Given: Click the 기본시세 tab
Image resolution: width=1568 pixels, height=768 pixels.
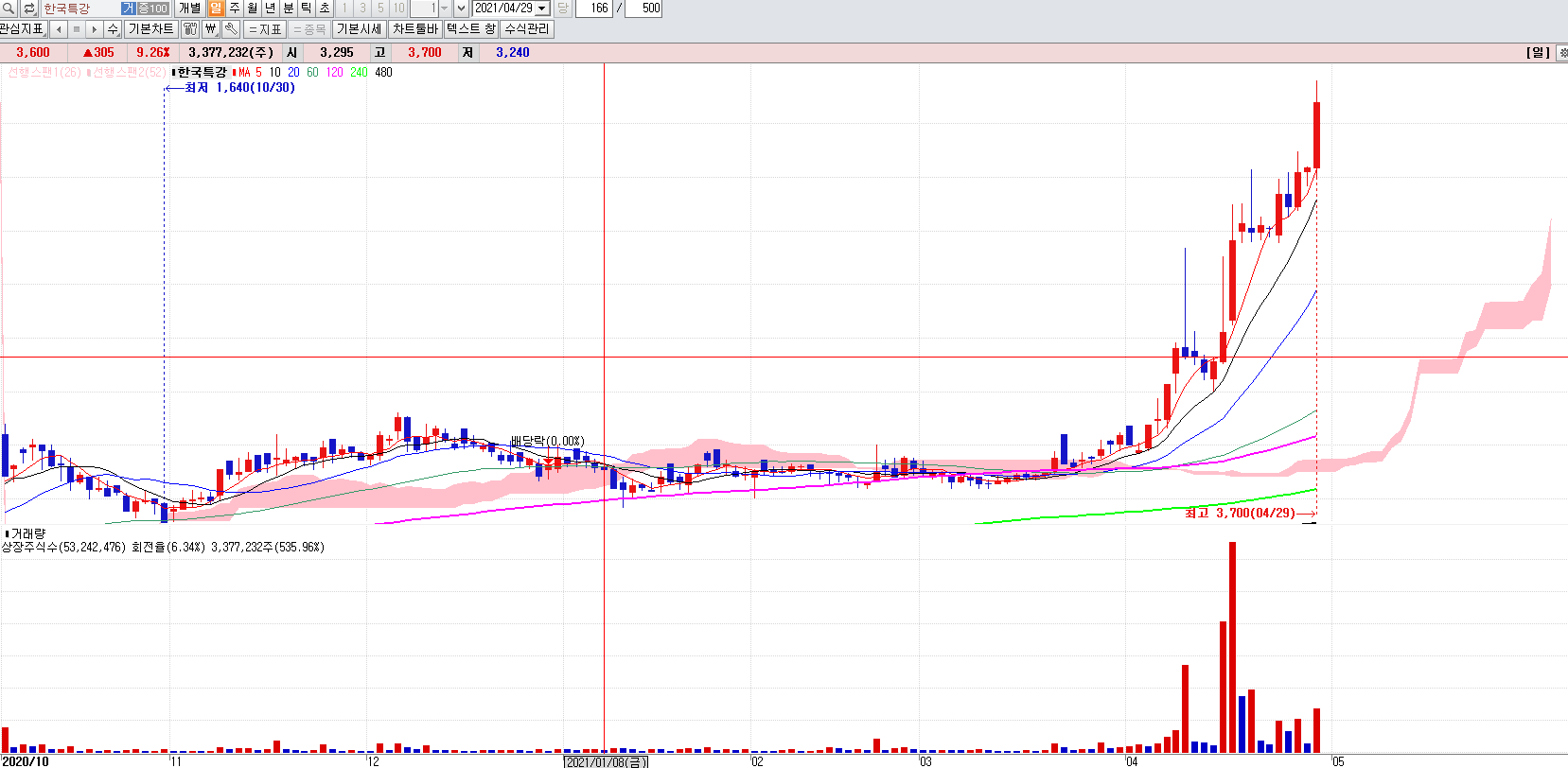Looking at the screenshot, I should pos(359,29).
